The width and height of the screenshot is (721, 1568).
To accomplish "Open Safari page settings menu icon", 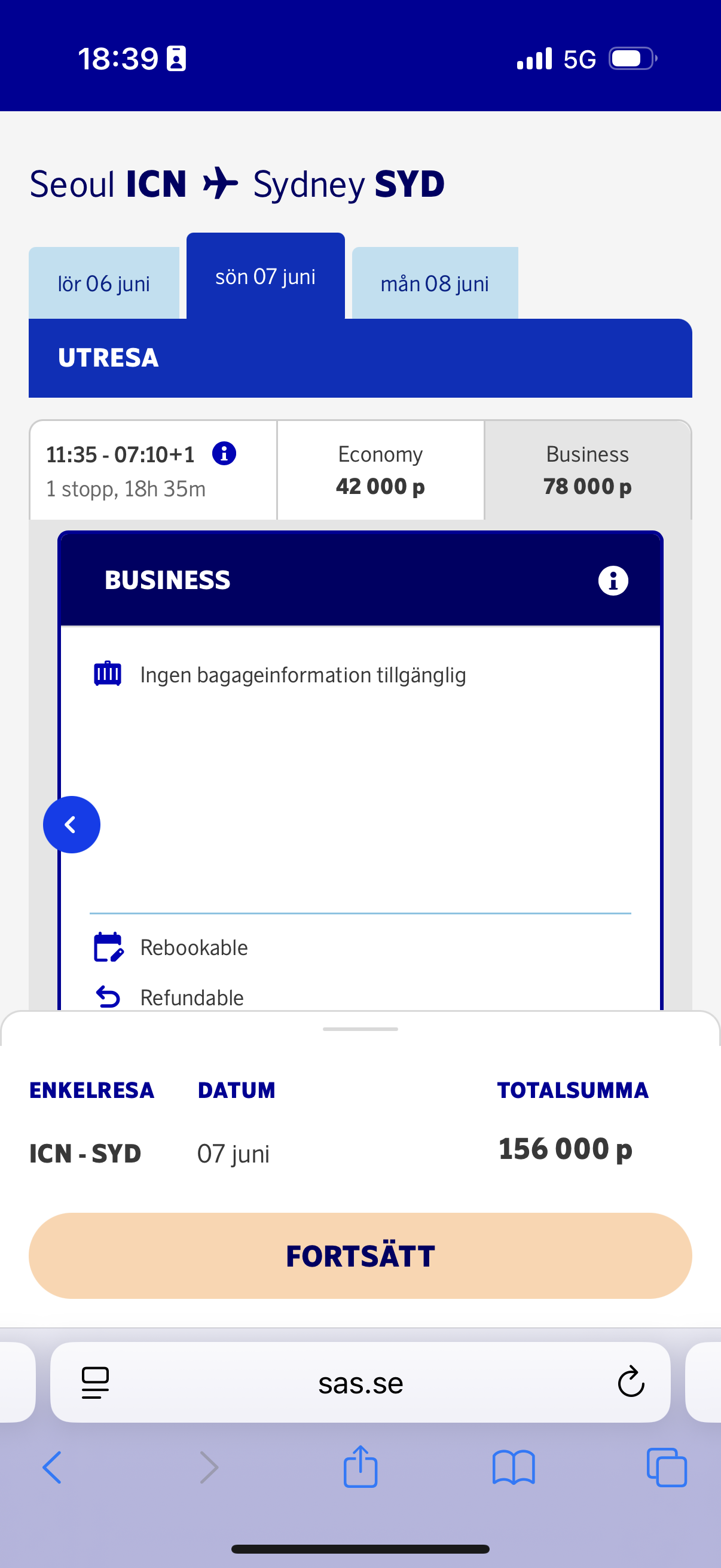I will tap(96, 1383).
